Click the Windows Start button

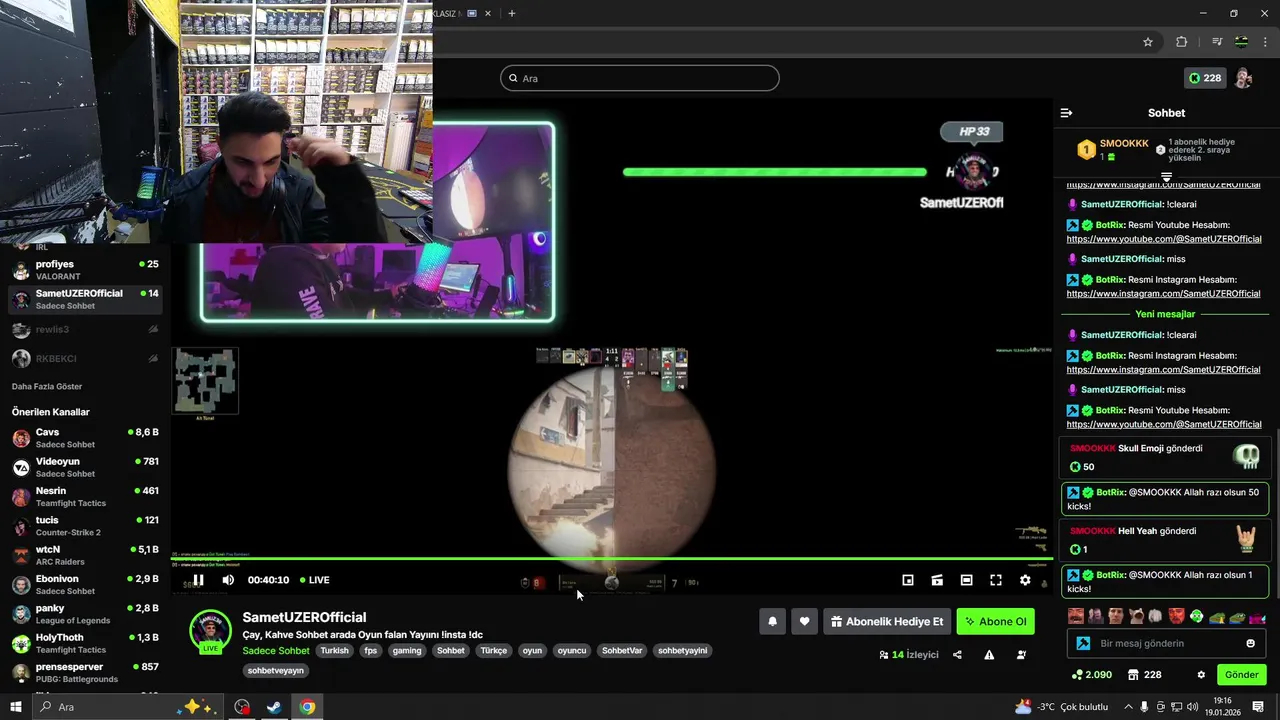(15, 707)
